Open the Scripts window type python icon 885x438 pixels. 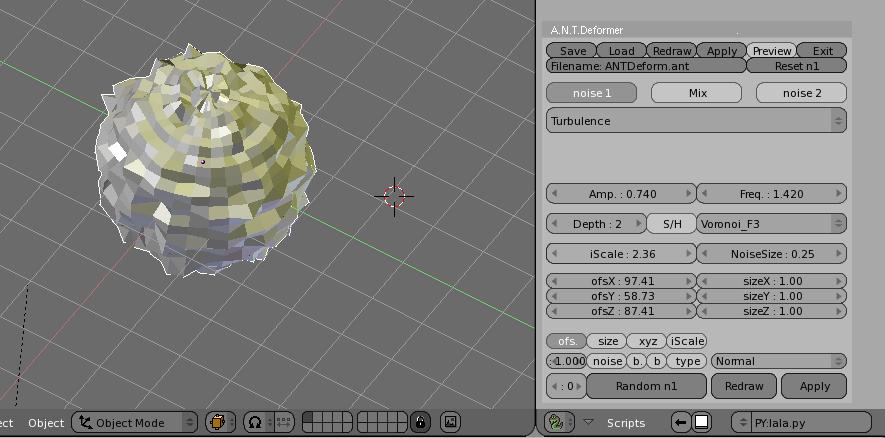[x=555, y=422]
